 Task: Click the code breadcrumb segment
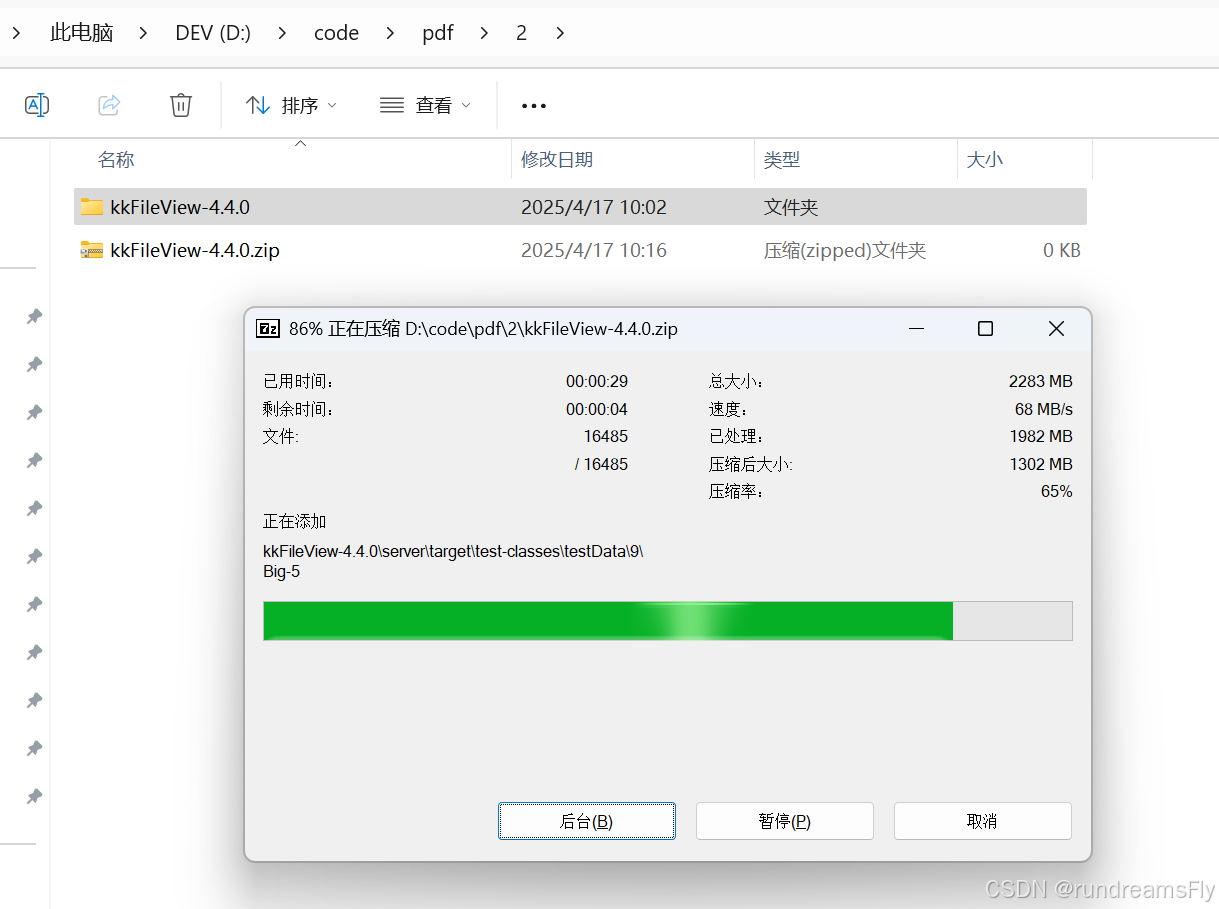336,33
